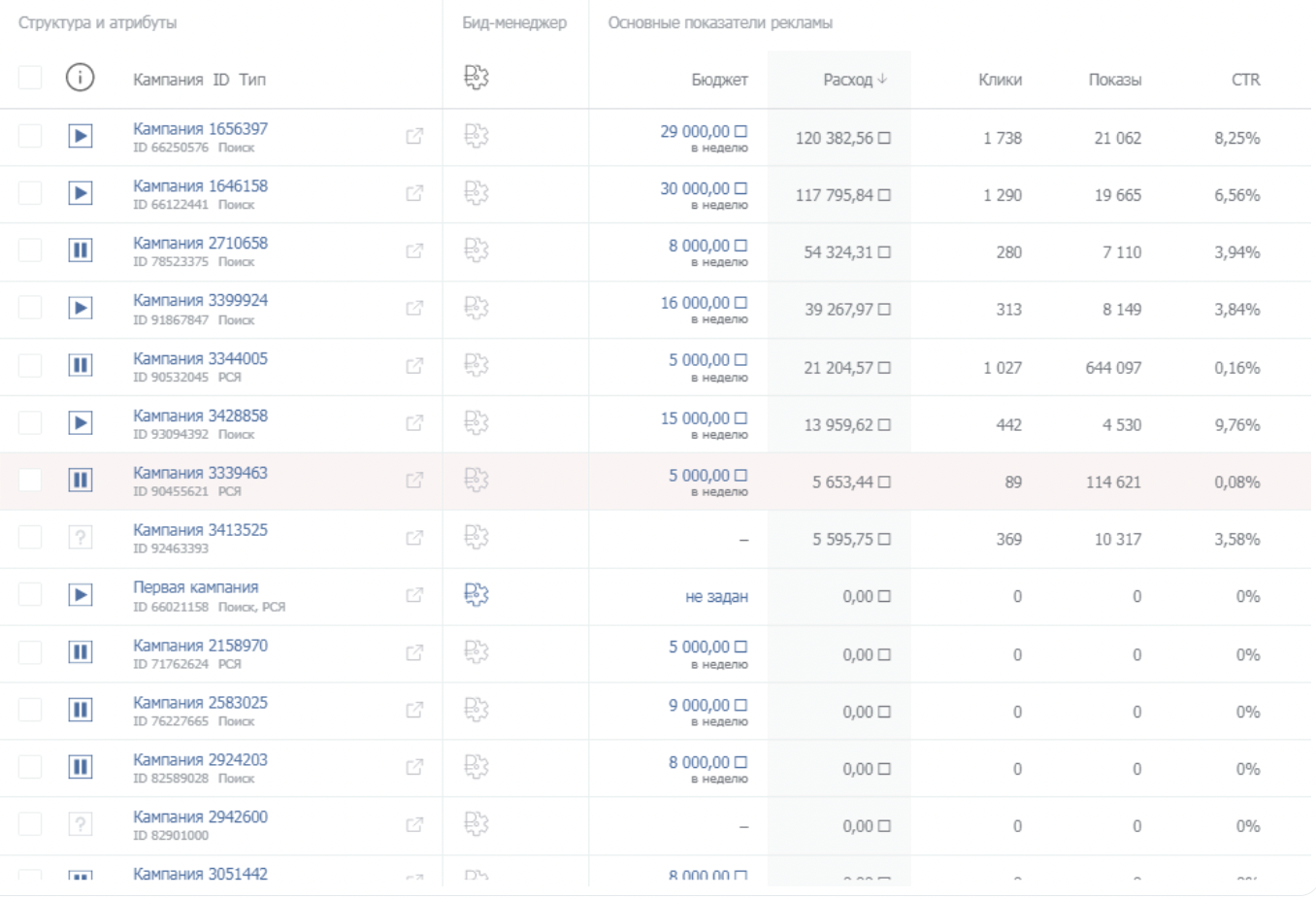Check the box for Кампания 1656397
The image size is (1316, 899).
tap(30, 136)
